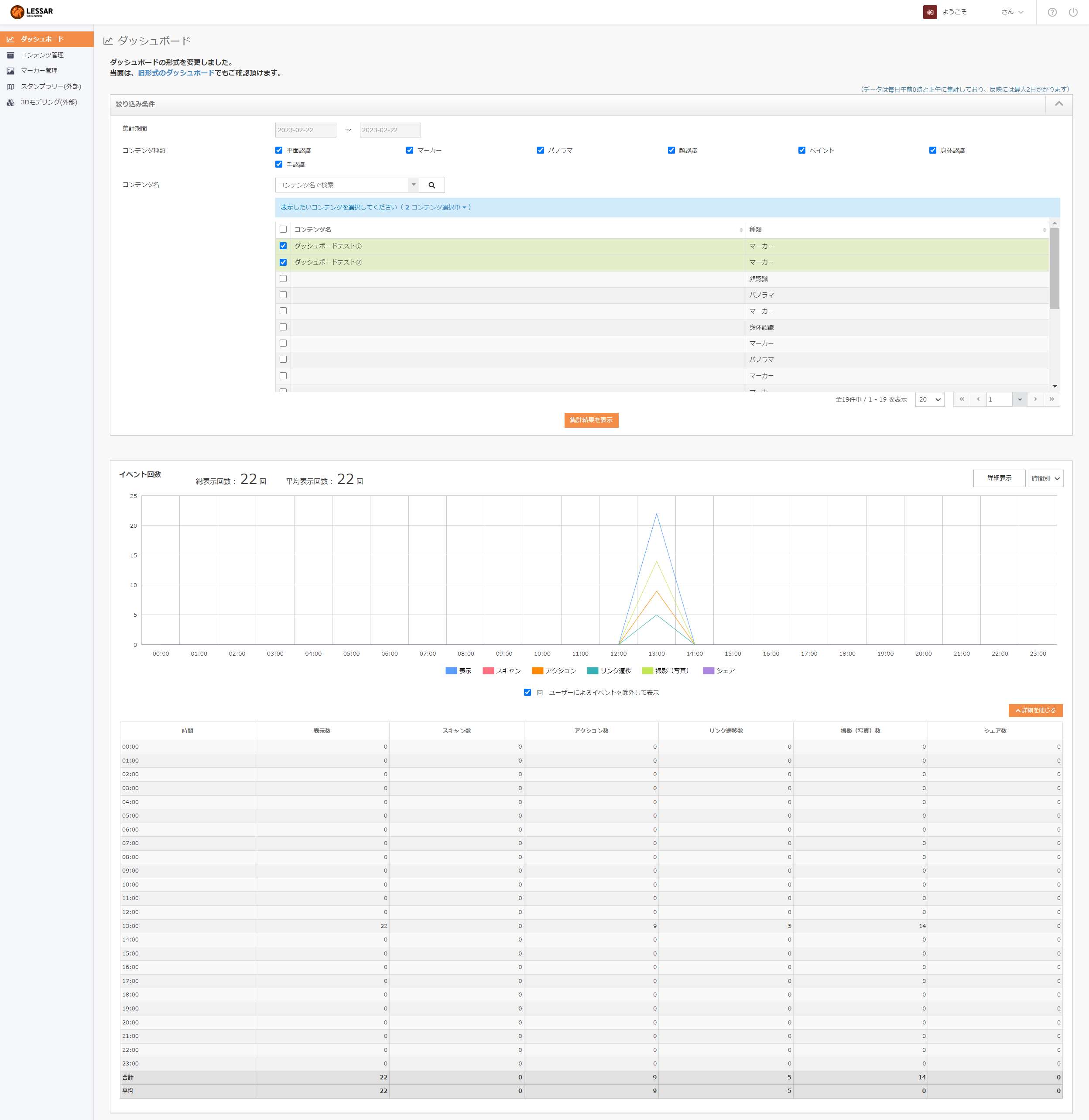Click the content management archive icon
This screenshot has height=1120, width=1089.
point(10,55)
